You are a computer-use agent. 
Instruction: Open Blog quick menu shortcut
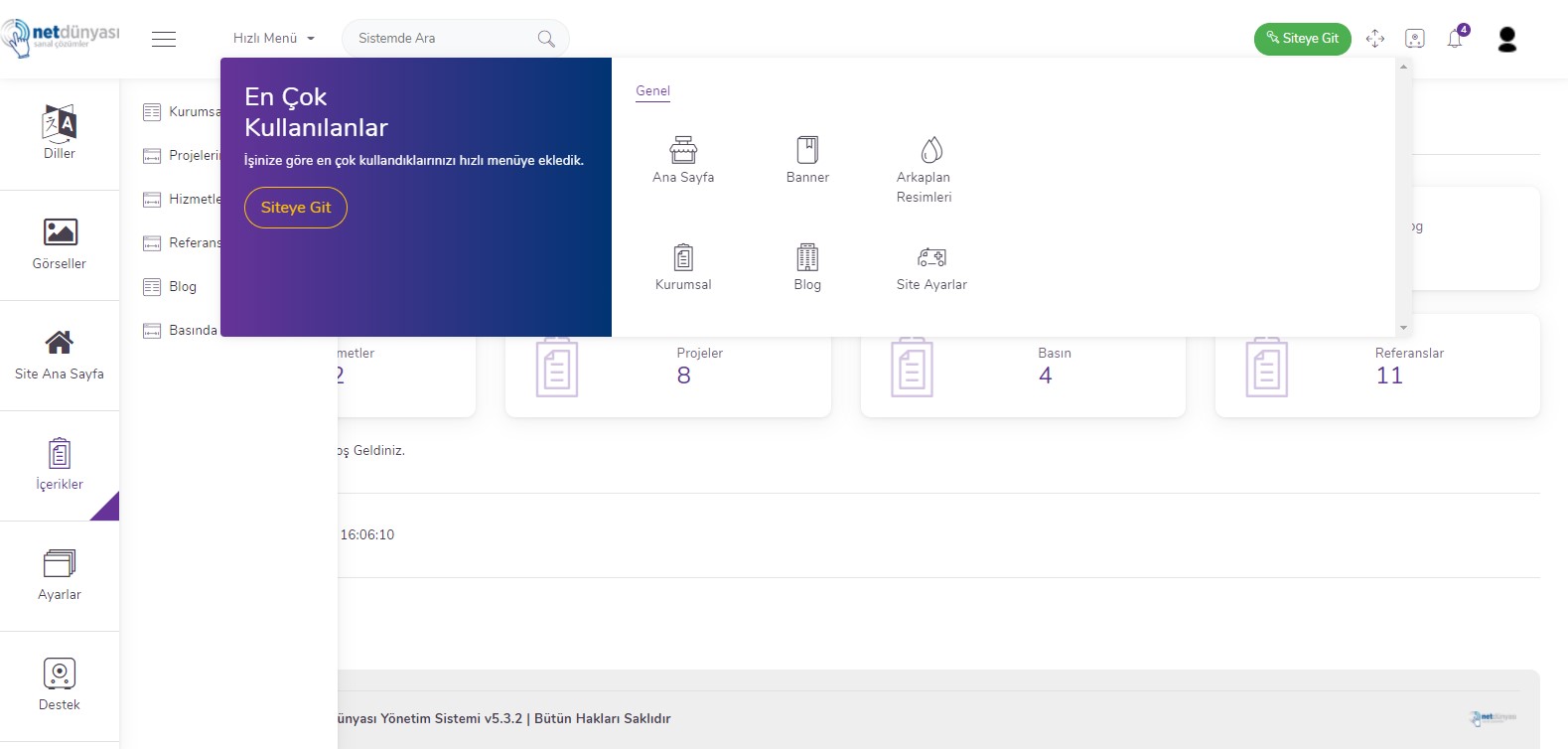[x=807, y=267]
